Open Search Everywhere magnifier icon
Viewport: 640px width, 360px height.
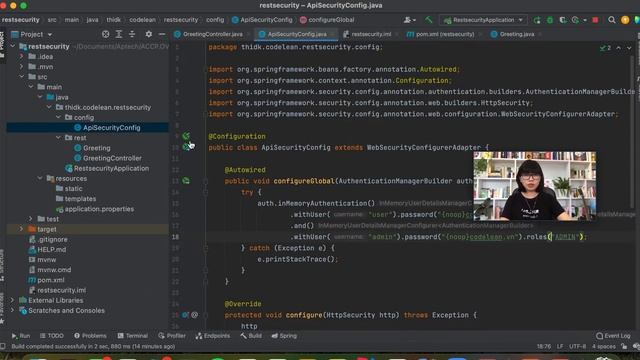click(x=611, y=20)
